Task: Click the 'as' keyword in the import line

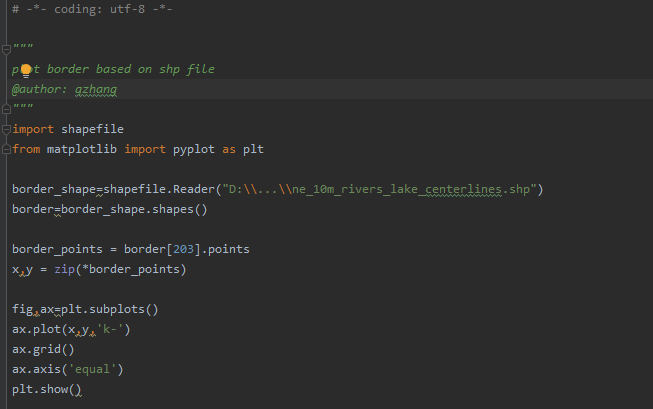Action: 229,149
